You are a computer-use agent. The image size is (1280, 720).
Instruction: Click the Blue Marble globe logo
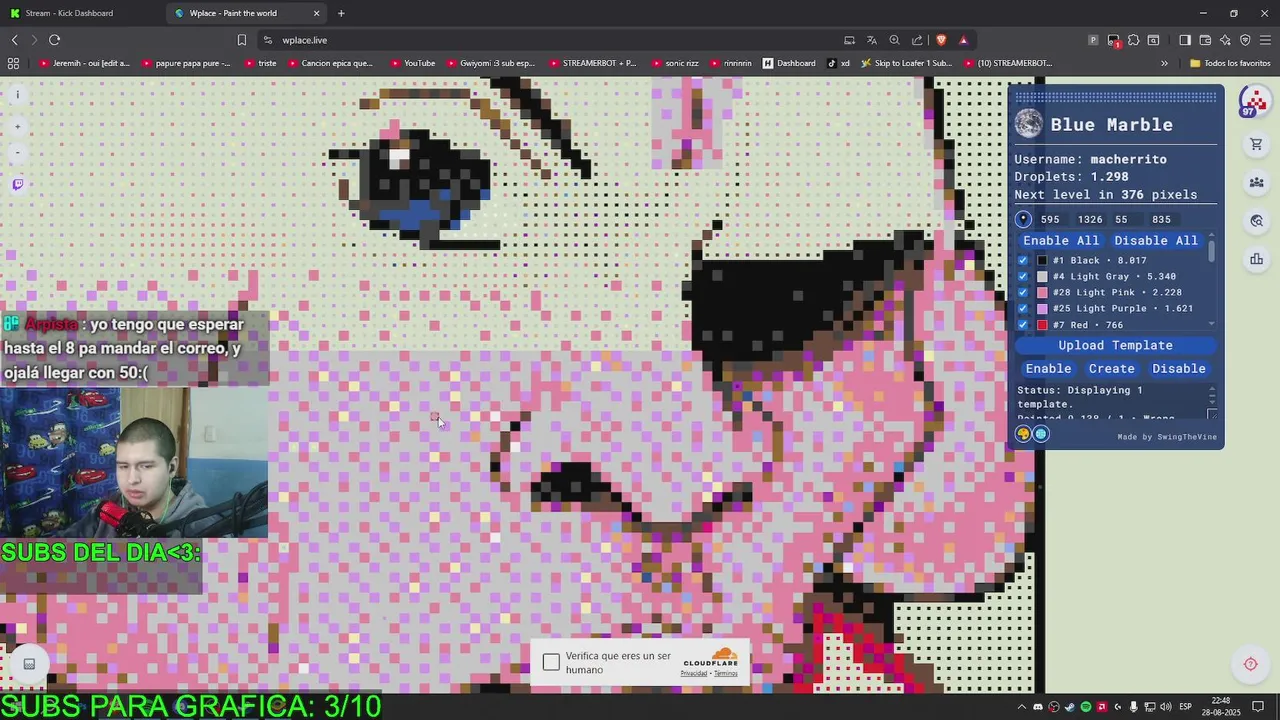point(1028,124)
